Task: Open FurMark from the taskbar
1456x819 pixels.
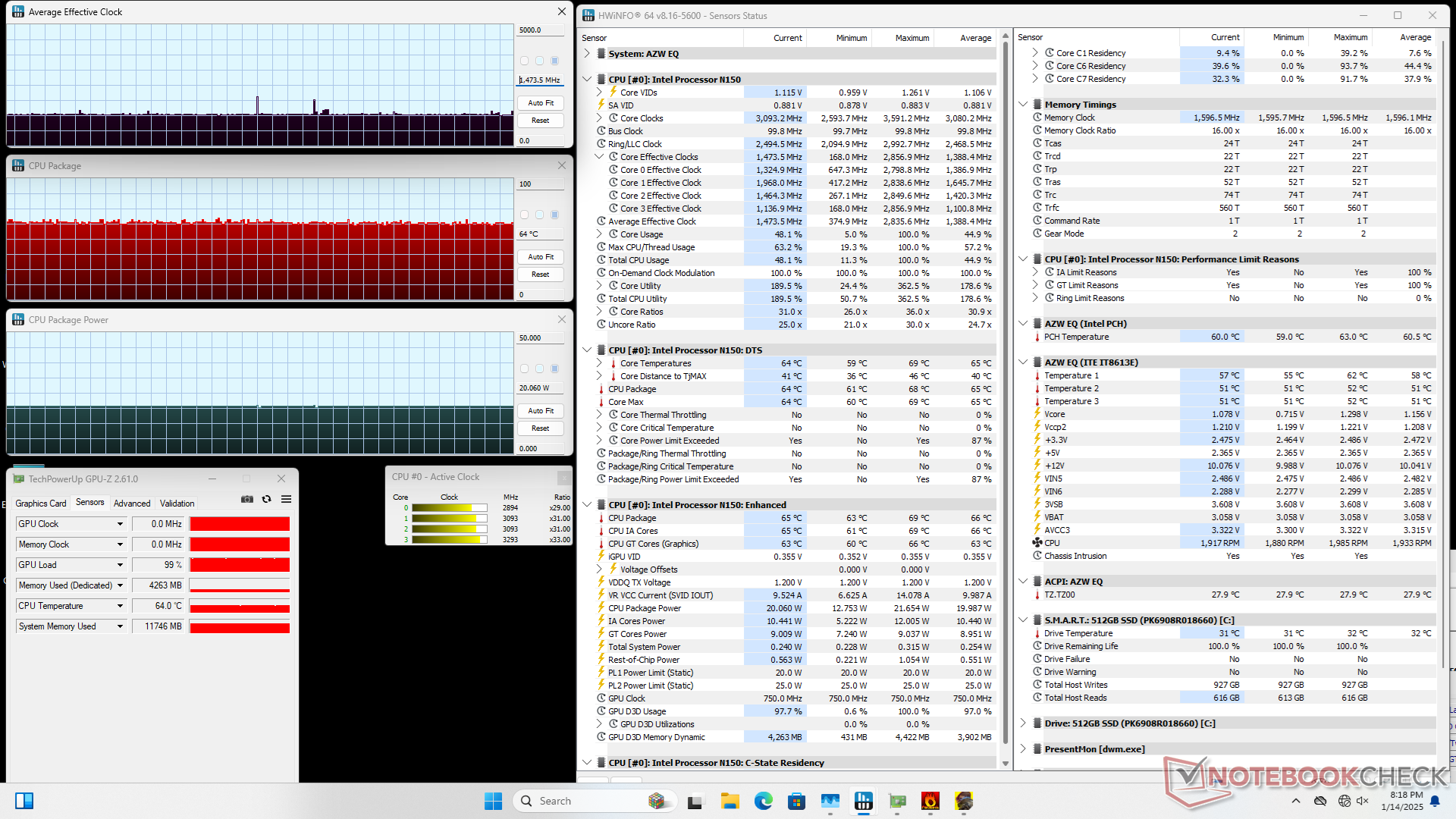Action: (x=930, y=801)
